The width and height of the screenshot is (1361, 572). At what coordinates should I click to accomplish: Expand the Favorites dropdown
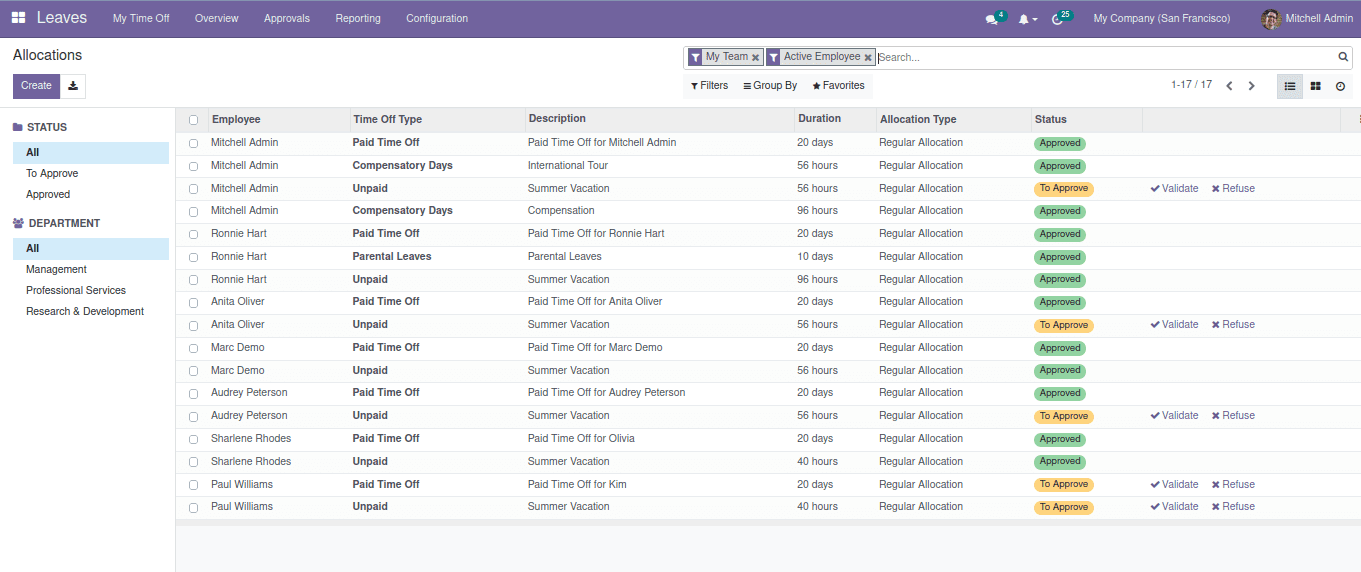coord(838,86)
